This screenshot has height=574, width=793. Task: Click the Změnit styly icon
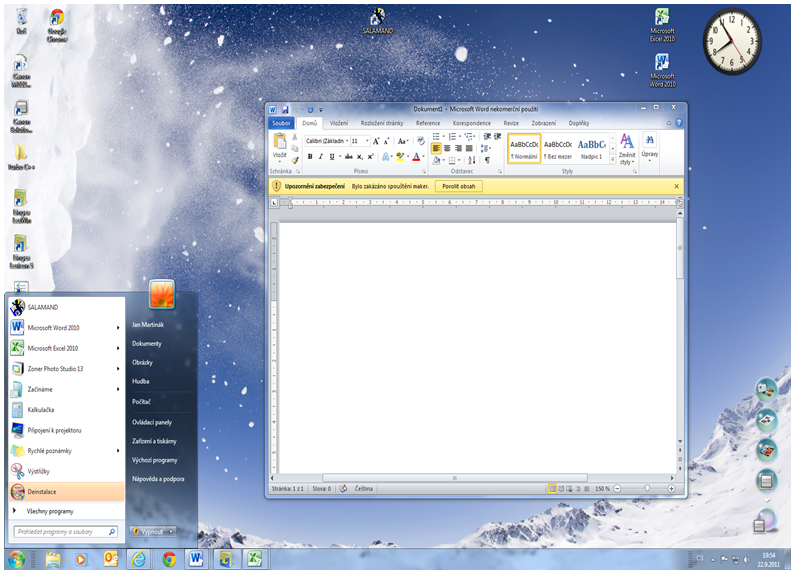point(627,147)
